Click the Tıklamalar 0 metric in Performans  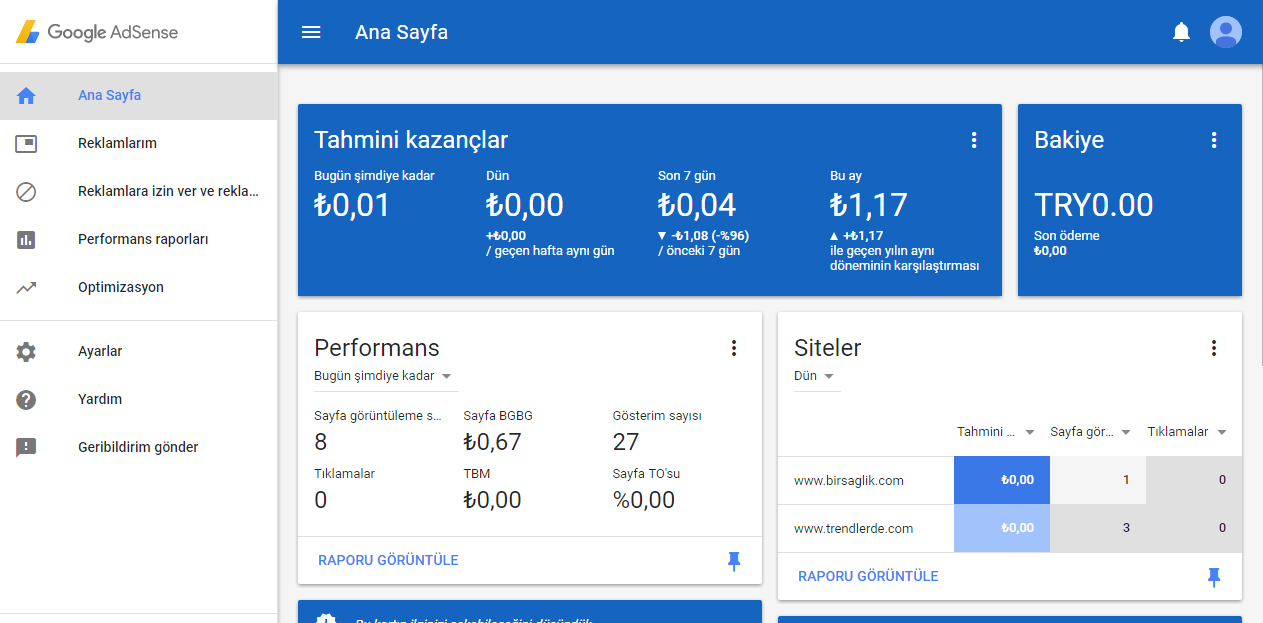tap(321, 499)
